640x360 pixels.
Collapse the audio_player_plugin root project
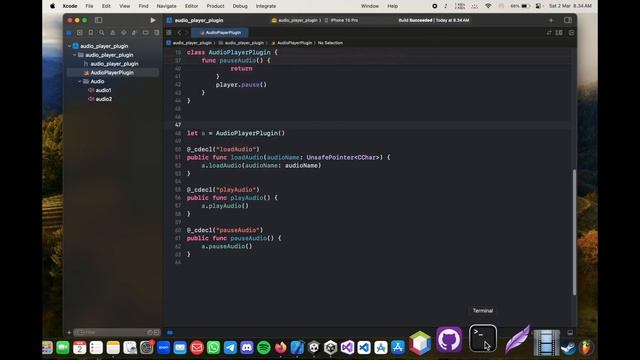[70, 46]
